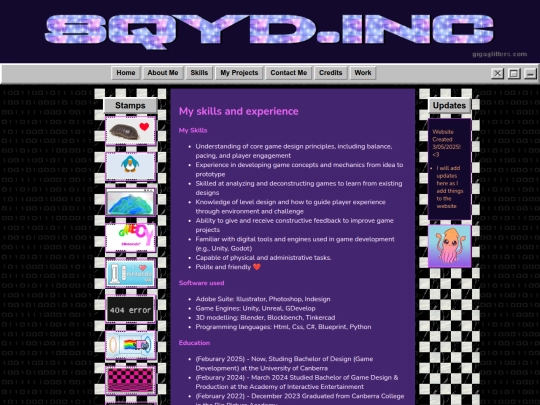Click the 'Game Engines: Unity, Unreal, GDevelop' line
Viewport: 540px width, 405px height.
pyautogui.click(x=255, y=308)
